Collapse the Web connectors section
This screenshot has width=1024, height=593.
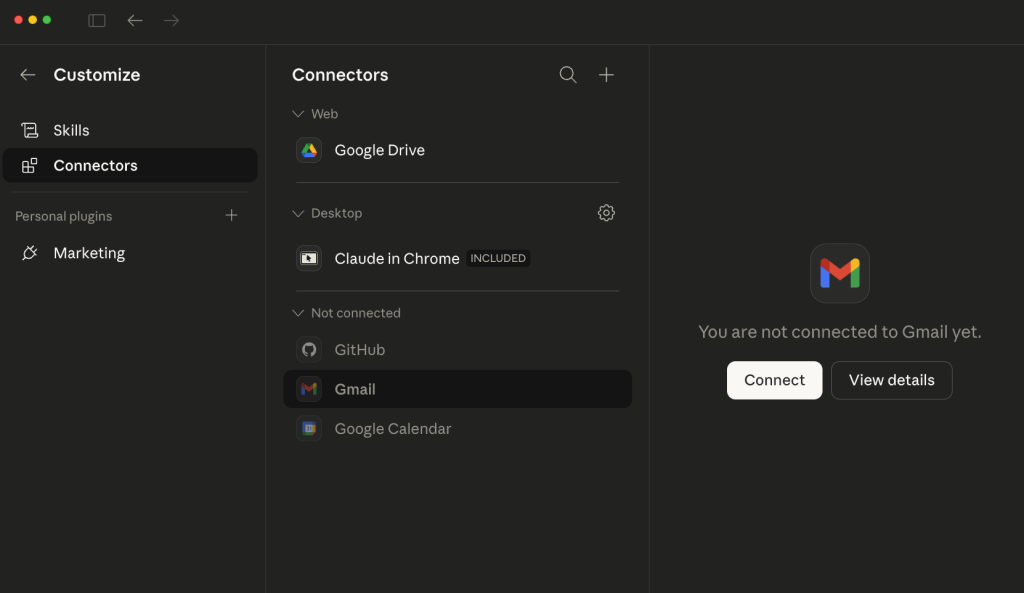(297, 114)
